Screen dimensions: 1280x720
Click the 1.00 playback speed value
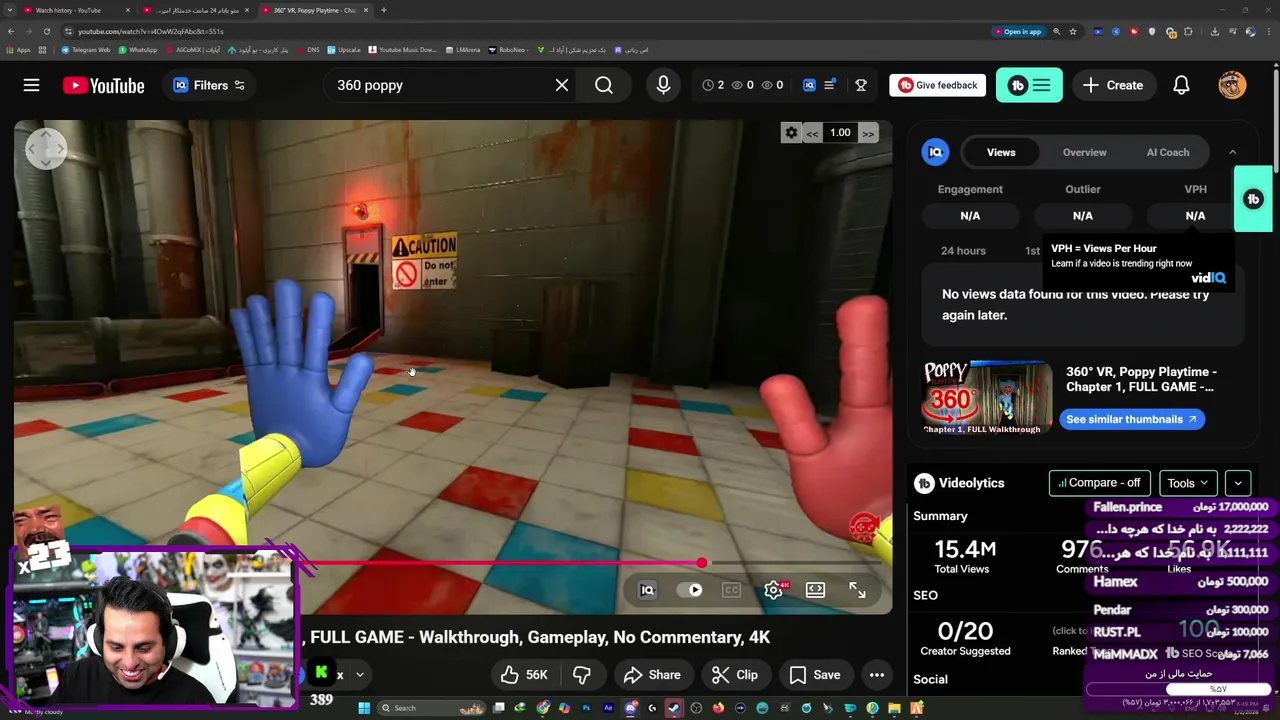840,132
